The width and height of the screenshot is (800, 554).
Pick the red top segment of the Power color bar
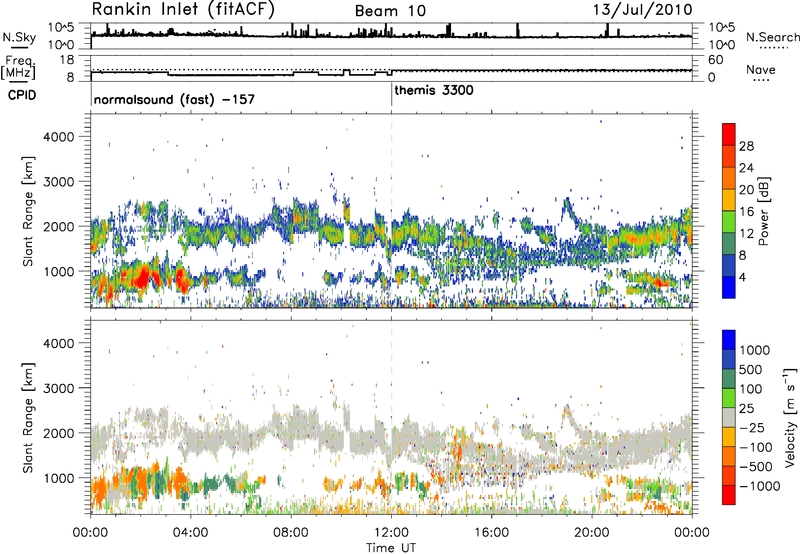point(729,135)
